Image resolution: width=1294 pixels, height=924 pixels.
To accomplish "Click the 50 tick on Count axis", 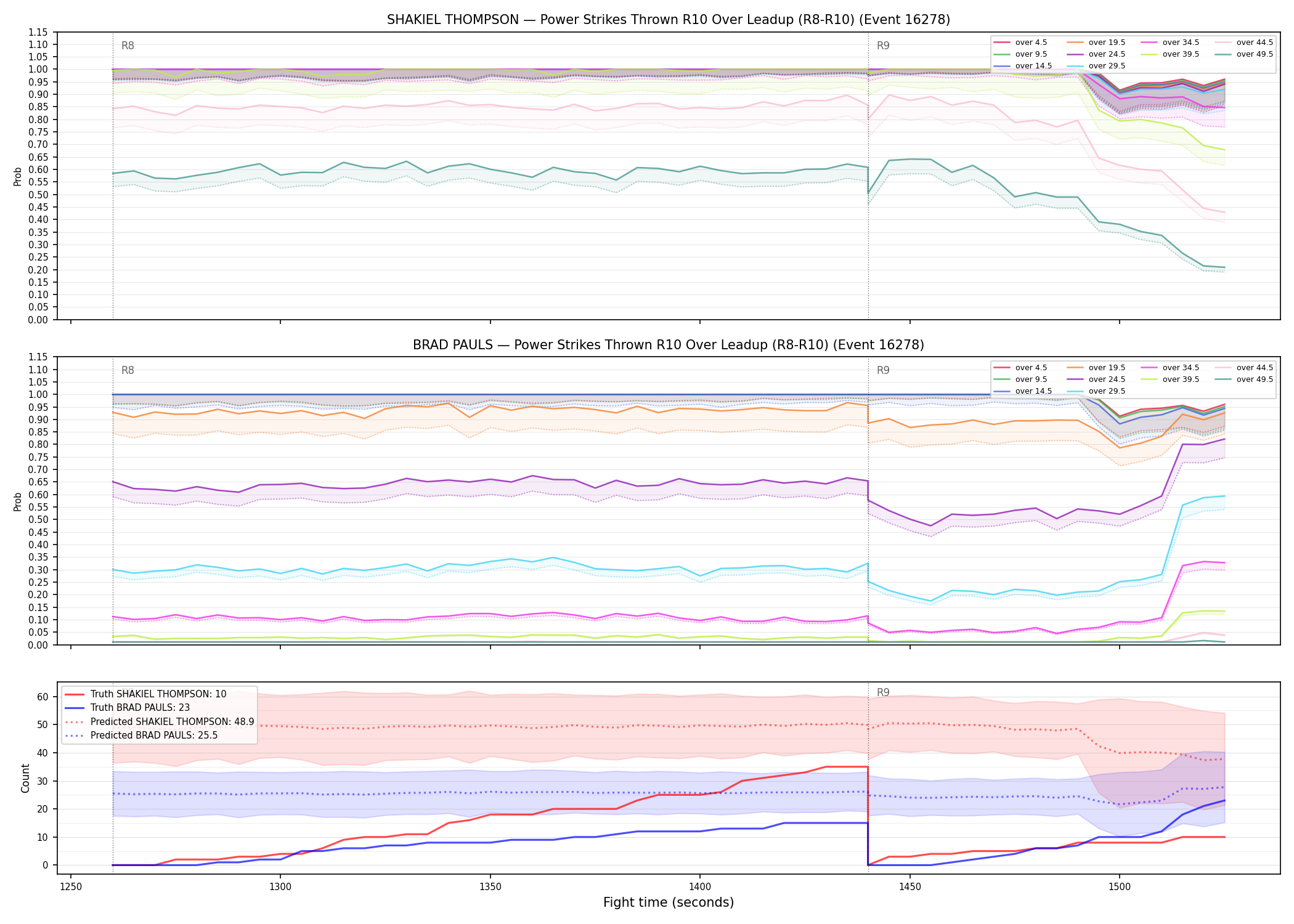I will point(43,725).
